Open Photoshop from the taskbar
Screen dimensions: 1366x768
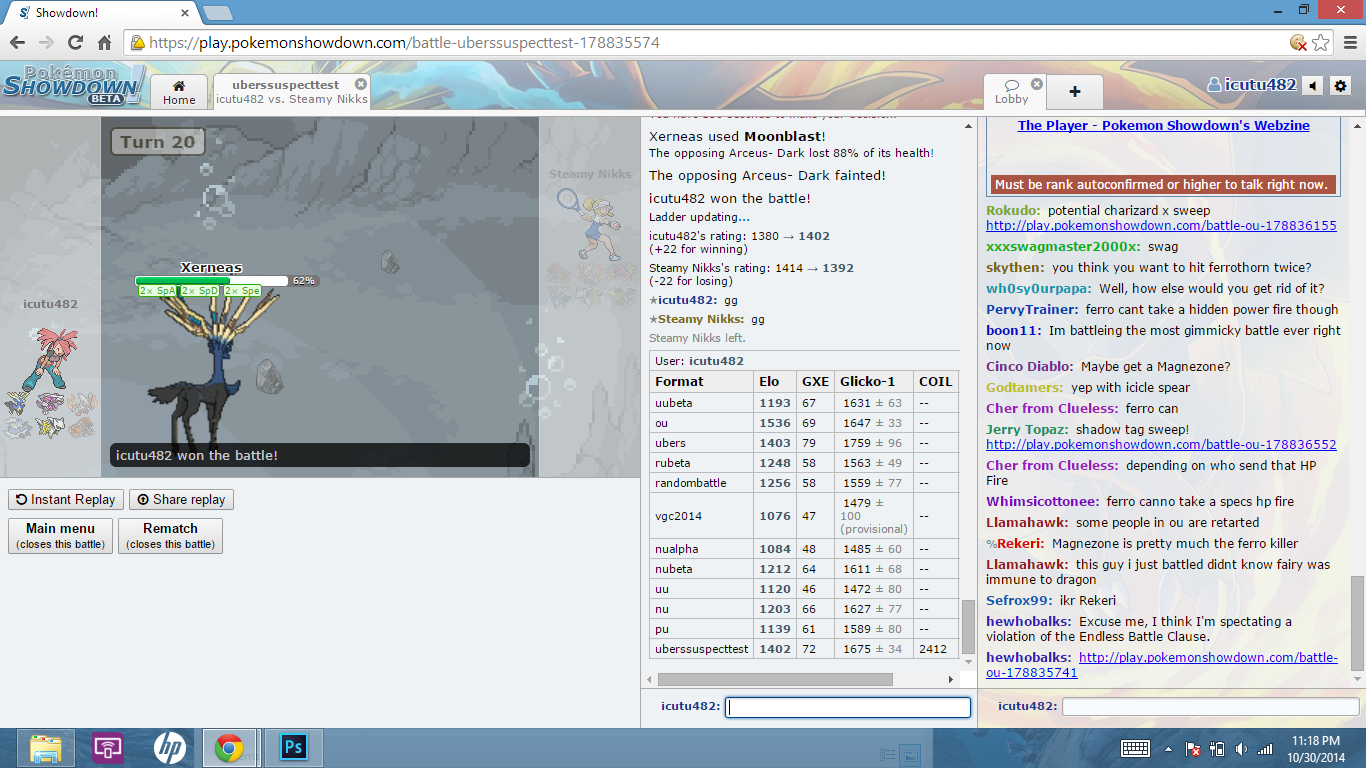(293, 748)
